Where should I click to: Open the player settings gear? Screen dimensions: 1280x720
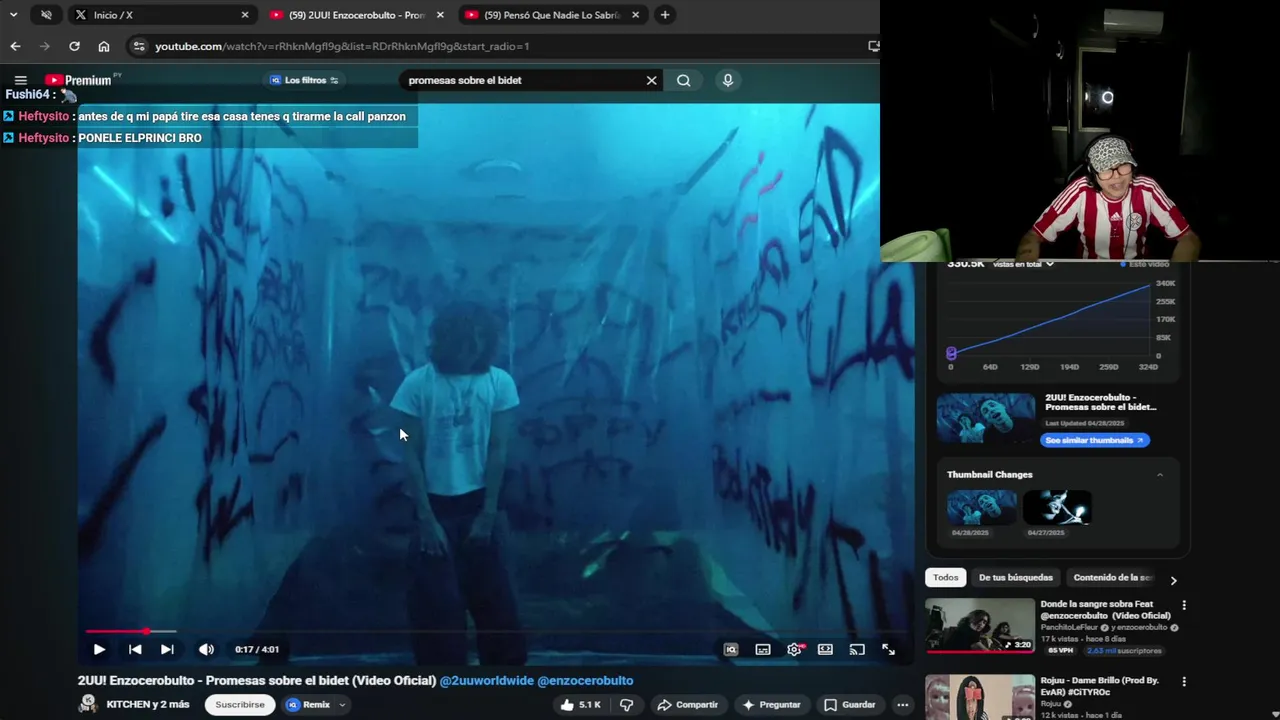pyautogui.click(x=794, y=649)
